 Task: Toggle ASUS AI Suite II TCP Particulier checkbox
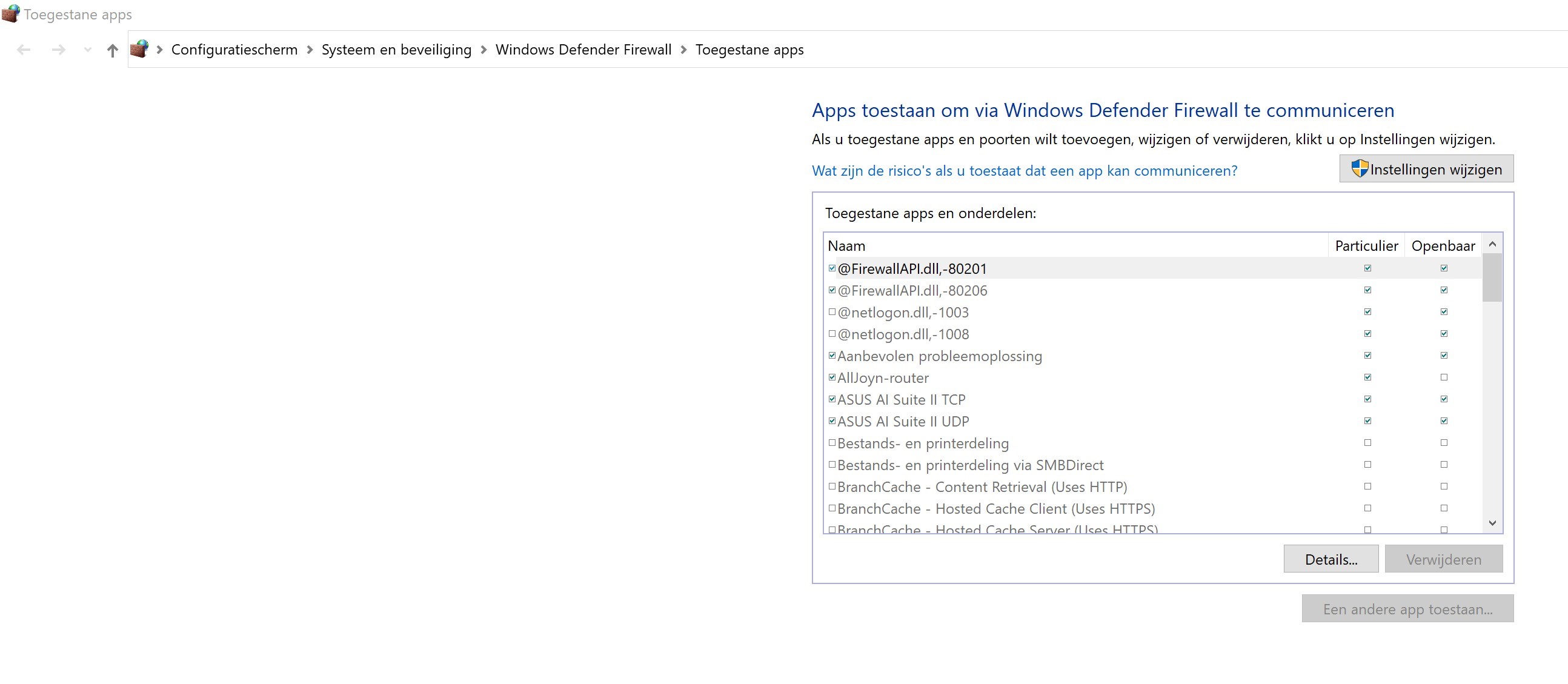point(1367,399)
